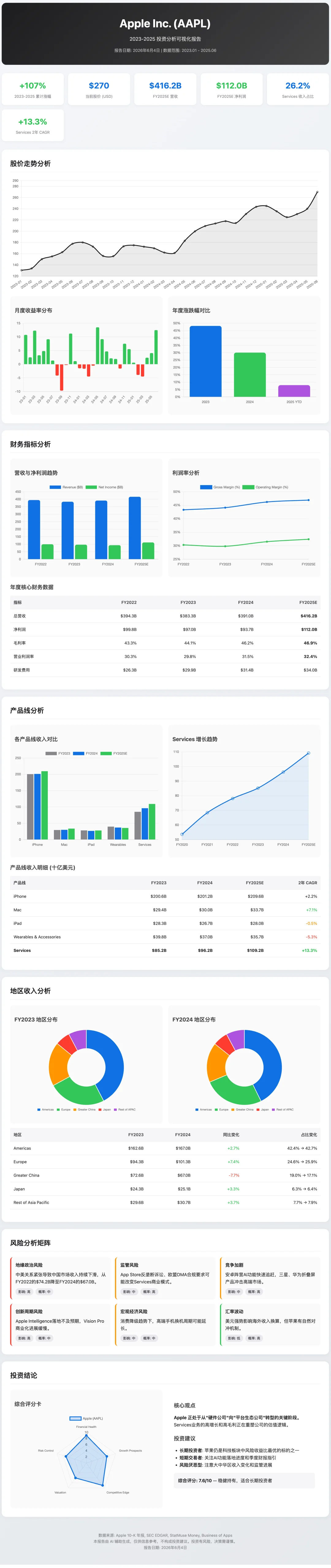Viewport: 331px width, 1568px height.
Task: Toggle the Gross Margin (%) legend item
Action: 220,487
